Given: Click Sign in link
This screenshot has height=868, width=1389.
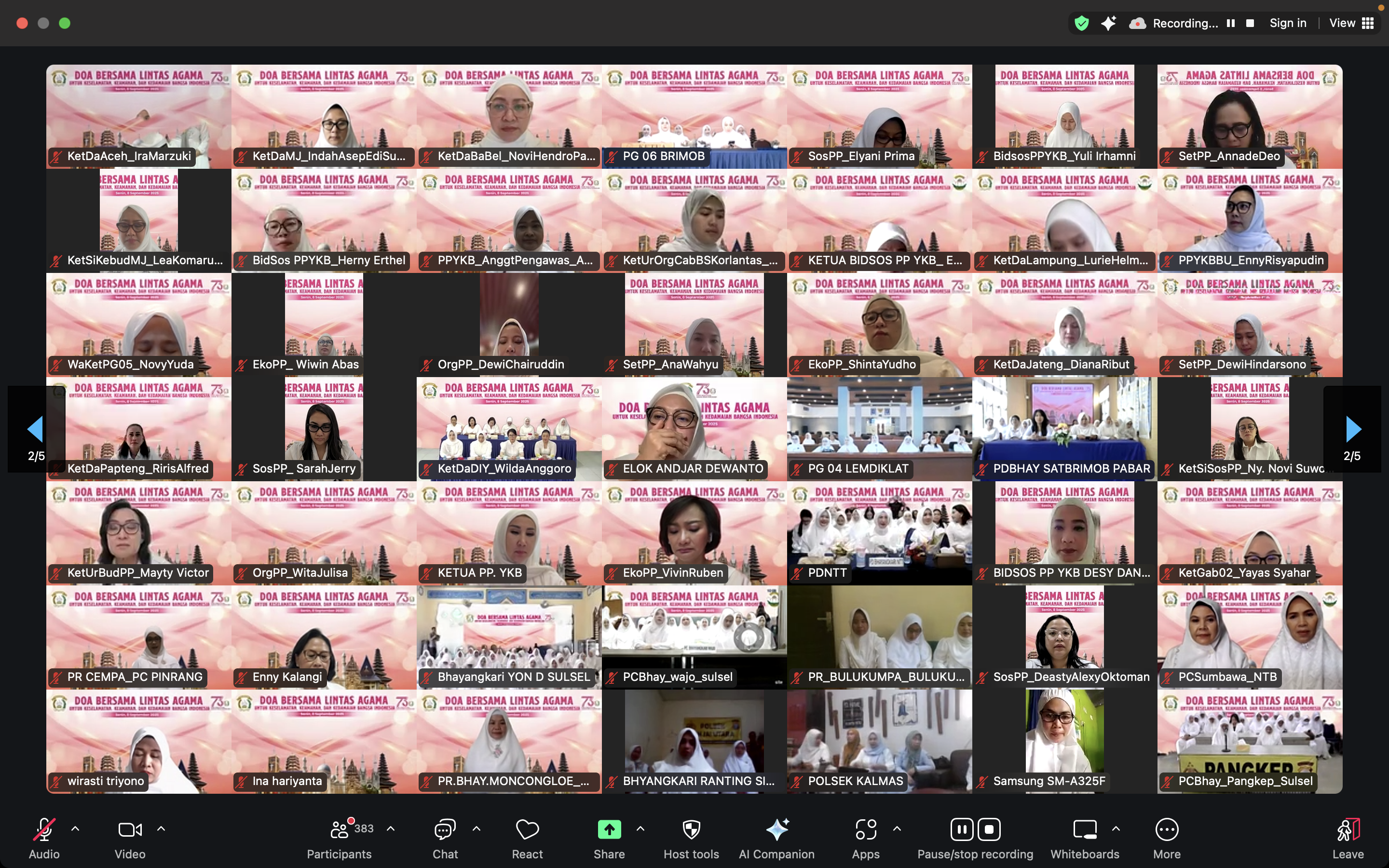Looking at the screenshot, I should click(x=1287, y=23).
